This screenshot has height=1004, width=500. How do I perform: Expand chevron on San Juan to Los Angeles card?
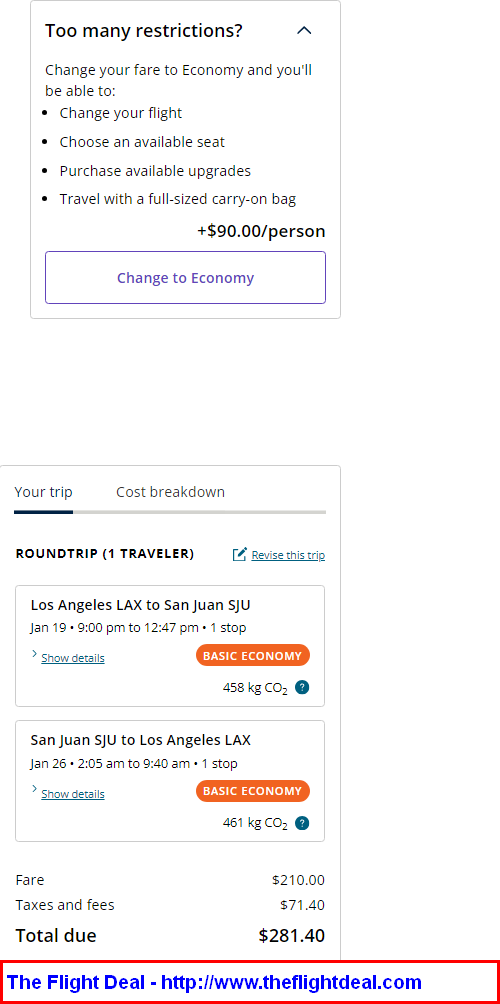click(35, 790)
